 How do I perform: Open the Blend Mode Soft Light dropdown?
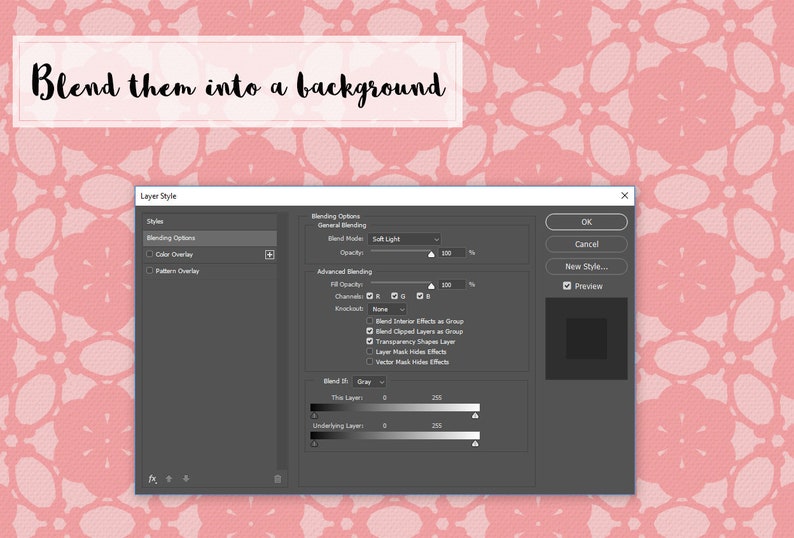pyautogui.click(x=404, y=239)
